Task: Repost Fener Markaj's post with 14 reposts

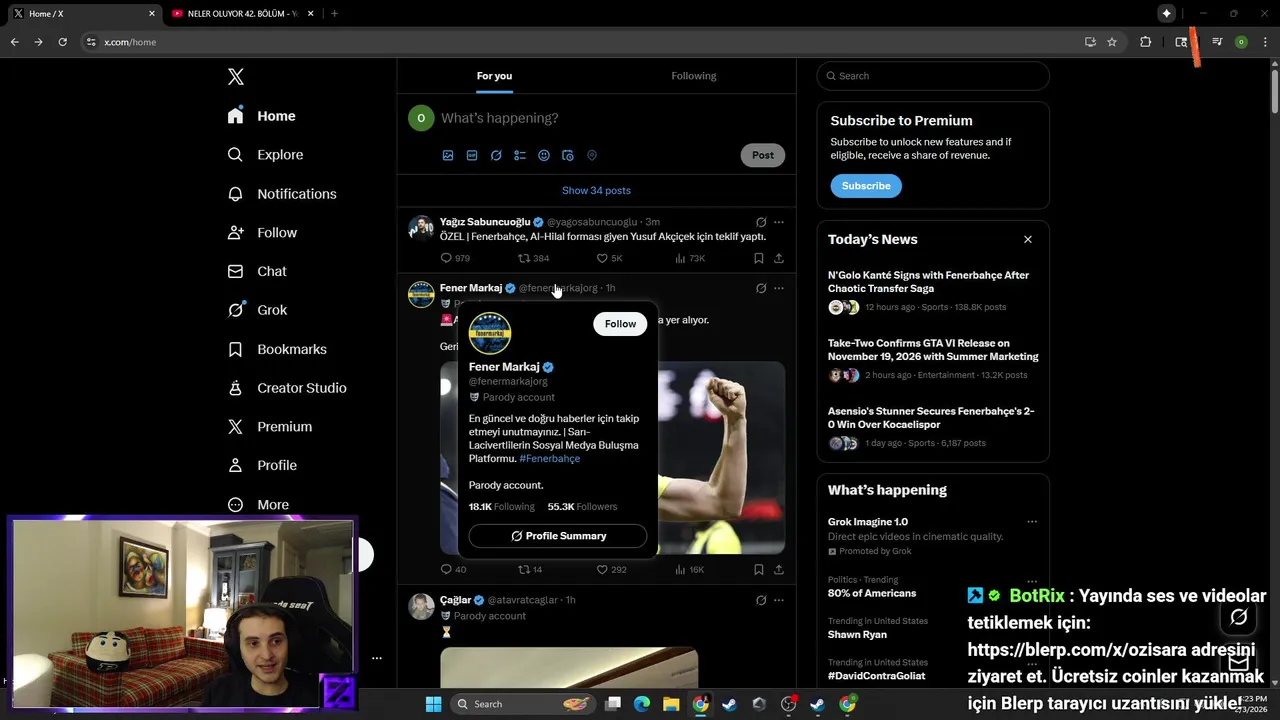Action: coord(530,570)
